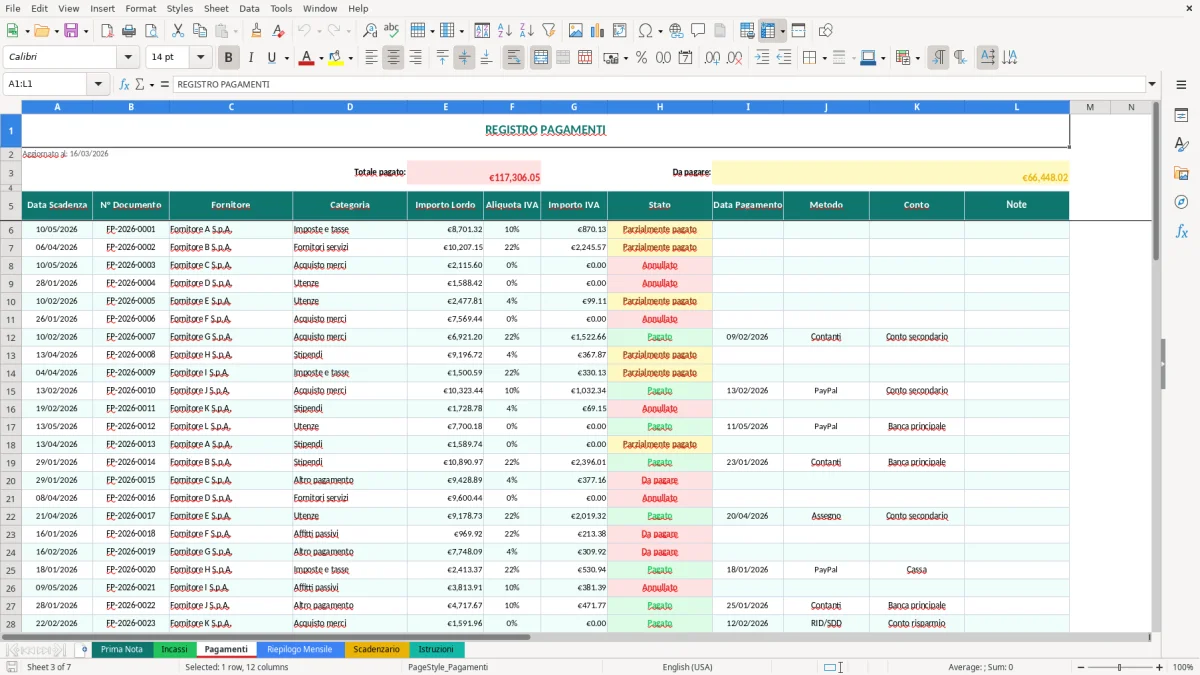The height and width of the screenshot is (675, 1200).
Task: Increase cell indent
Action: pos(762,58)
